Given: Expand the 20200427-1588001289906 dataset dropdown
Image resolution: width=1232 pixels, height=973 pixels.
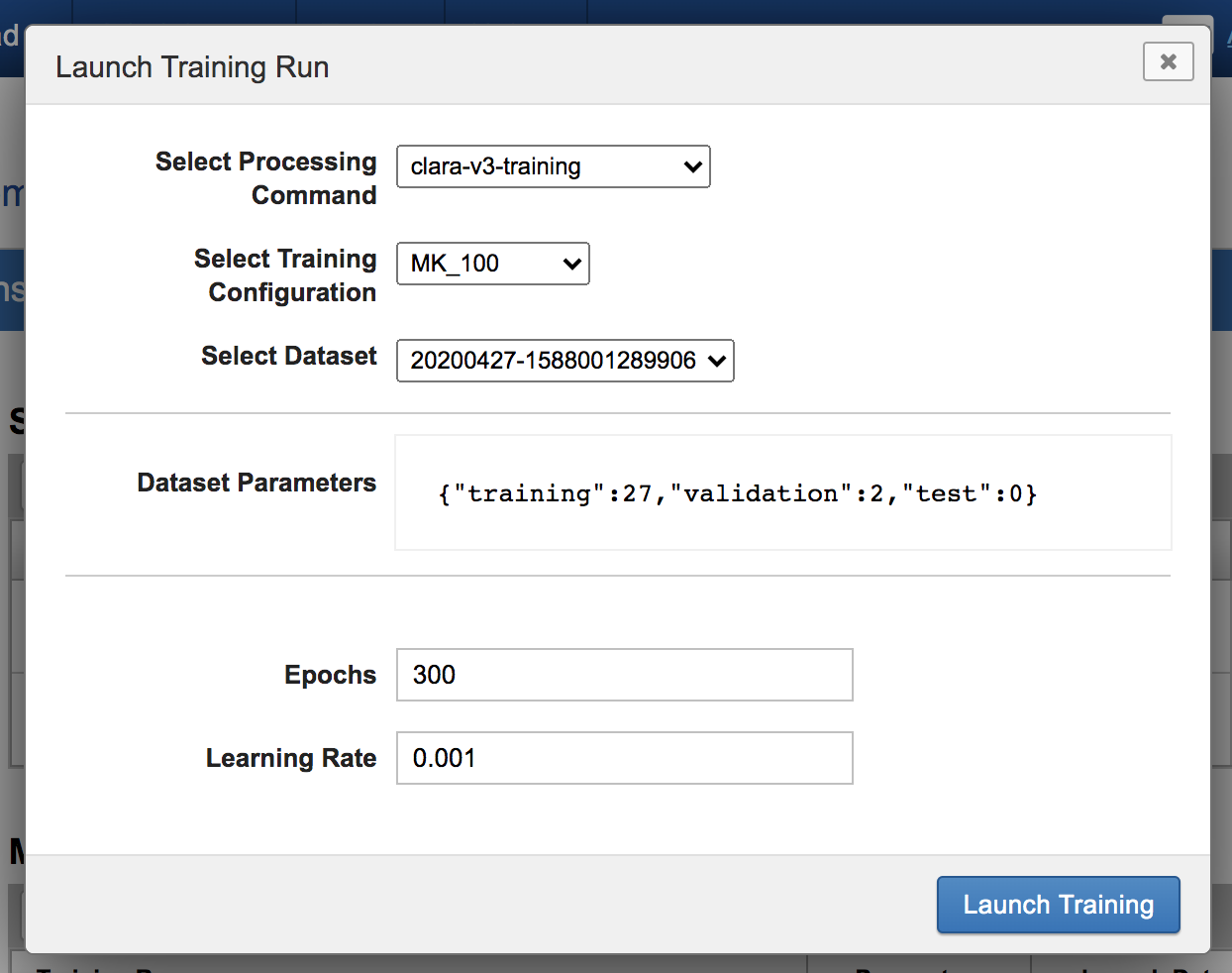Looking at the screenshot, I should (x=565, y=361).
